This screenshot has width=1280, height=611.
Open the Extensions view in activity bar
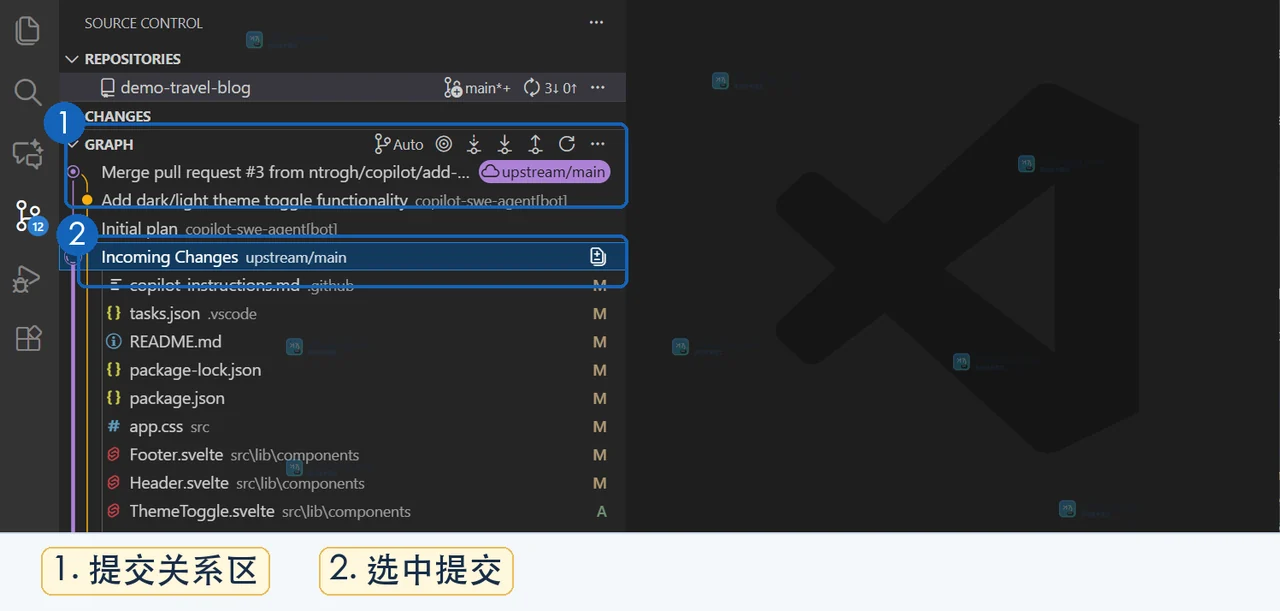[28, 338]
